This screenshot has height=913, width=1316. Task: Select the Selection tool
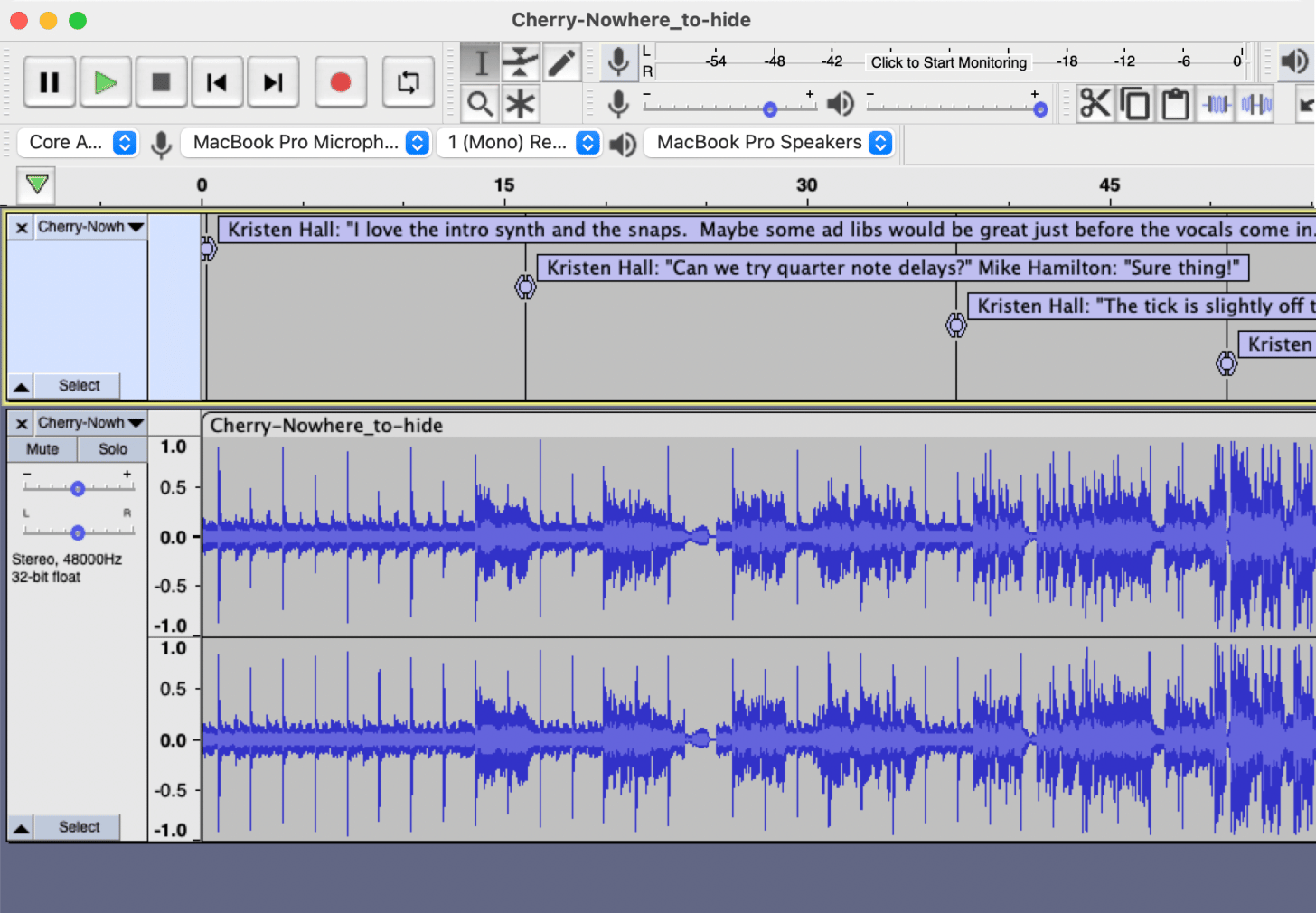pyautogui.click(x=479, y=62)
